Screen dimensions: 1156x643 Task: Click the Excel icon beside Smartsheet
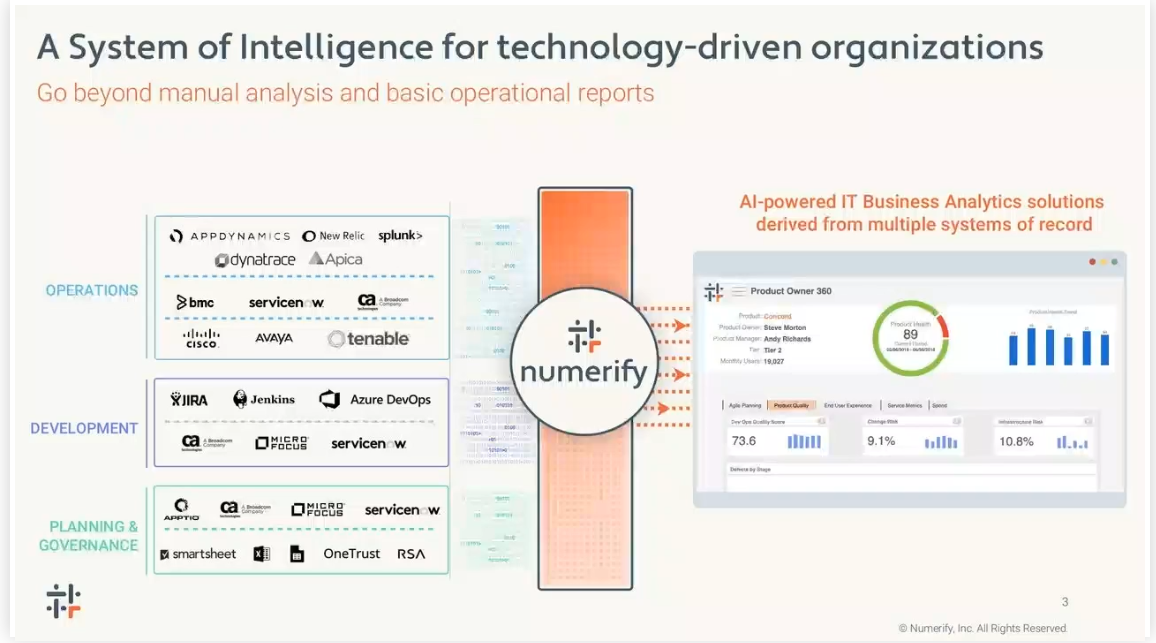tap(262, 554)
